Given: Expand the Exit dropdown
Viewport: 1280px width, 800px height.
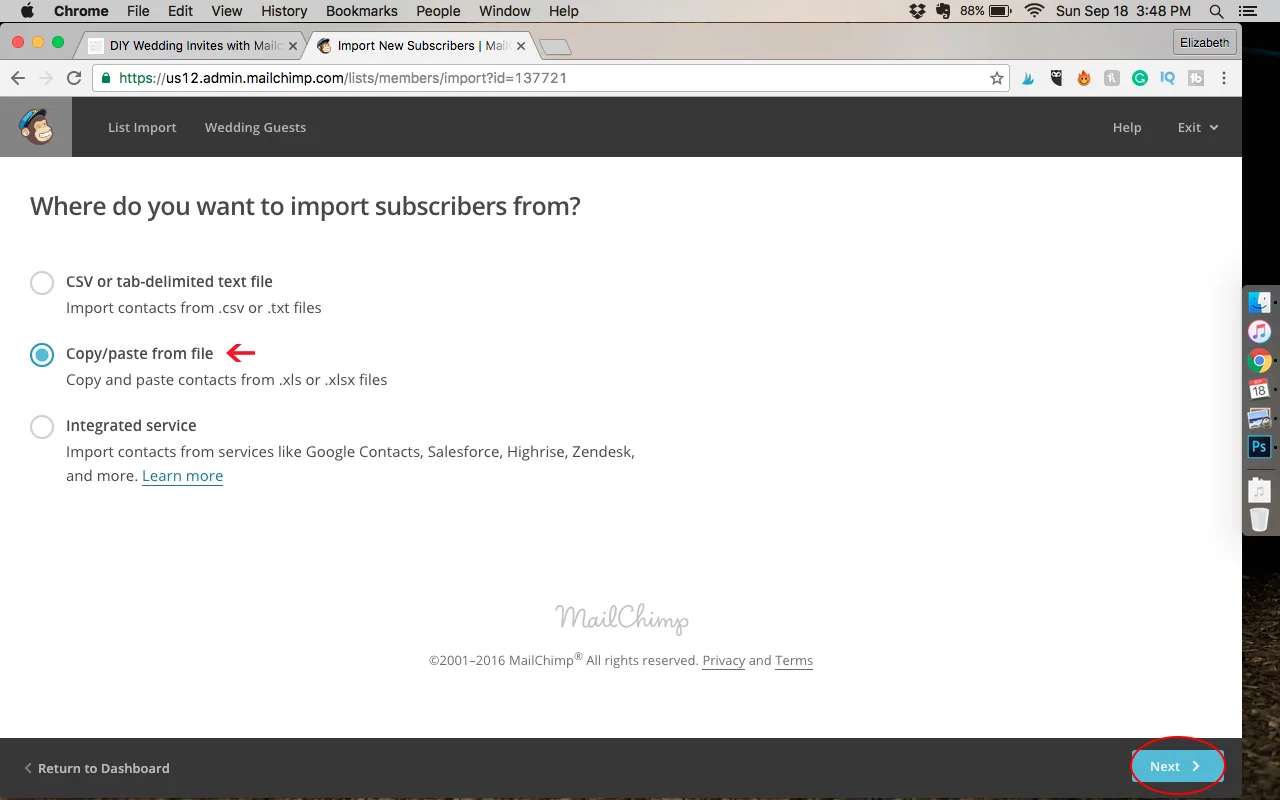Looking at the screenshot, I should coord(1198,127).
